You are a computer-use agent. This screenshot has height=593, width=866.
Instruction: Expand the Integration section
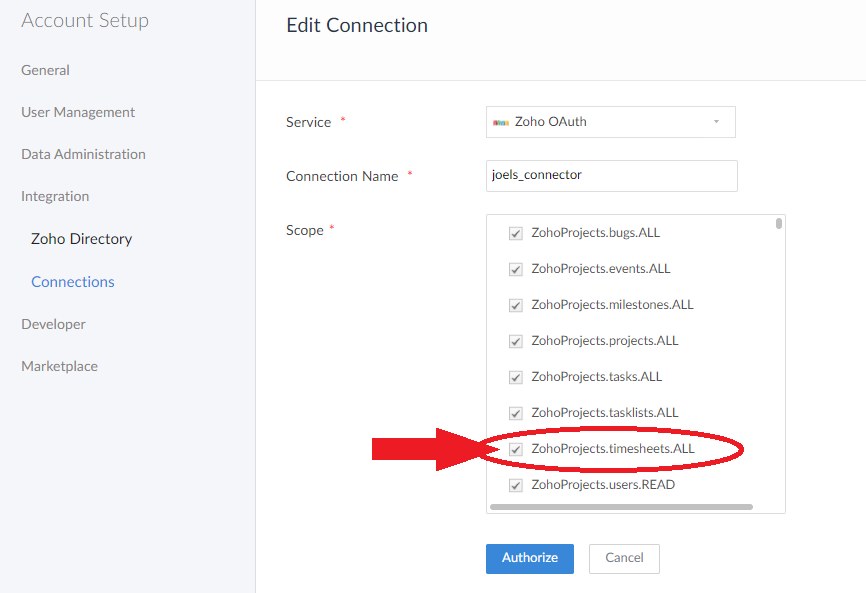pyautogui.click(x=55, y=196)
